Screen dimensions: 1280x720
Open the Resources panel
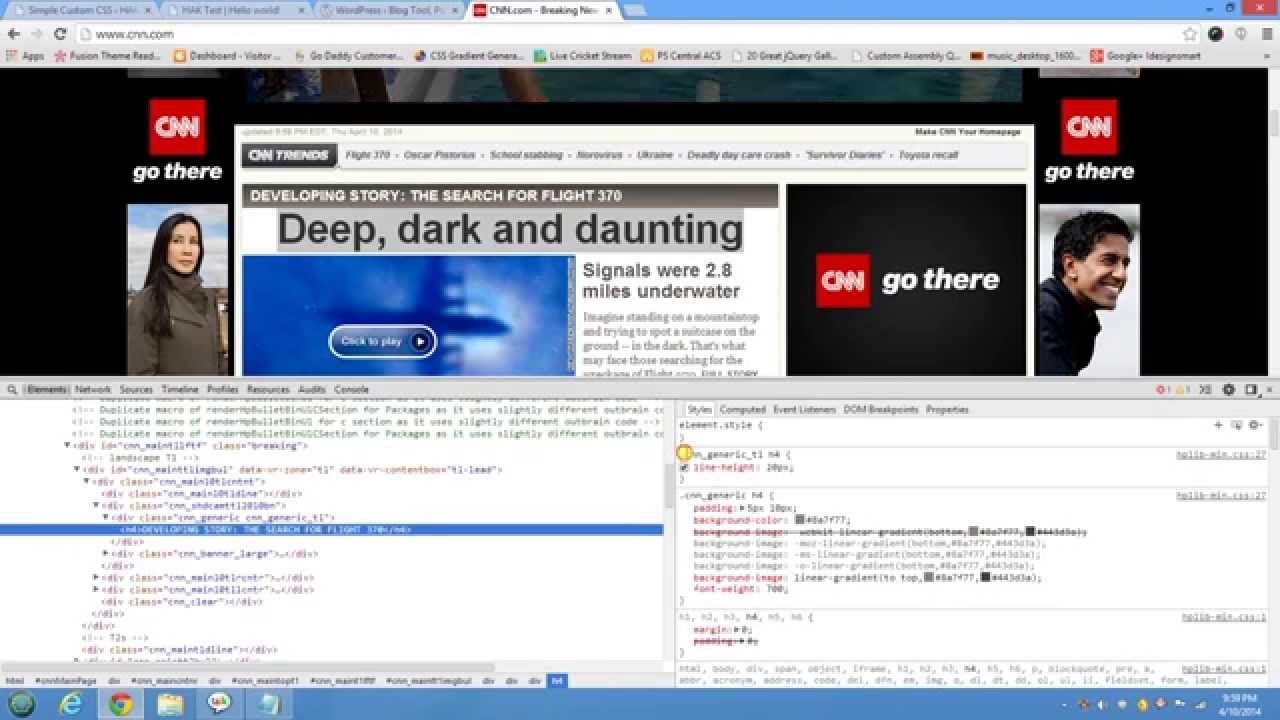268,389
